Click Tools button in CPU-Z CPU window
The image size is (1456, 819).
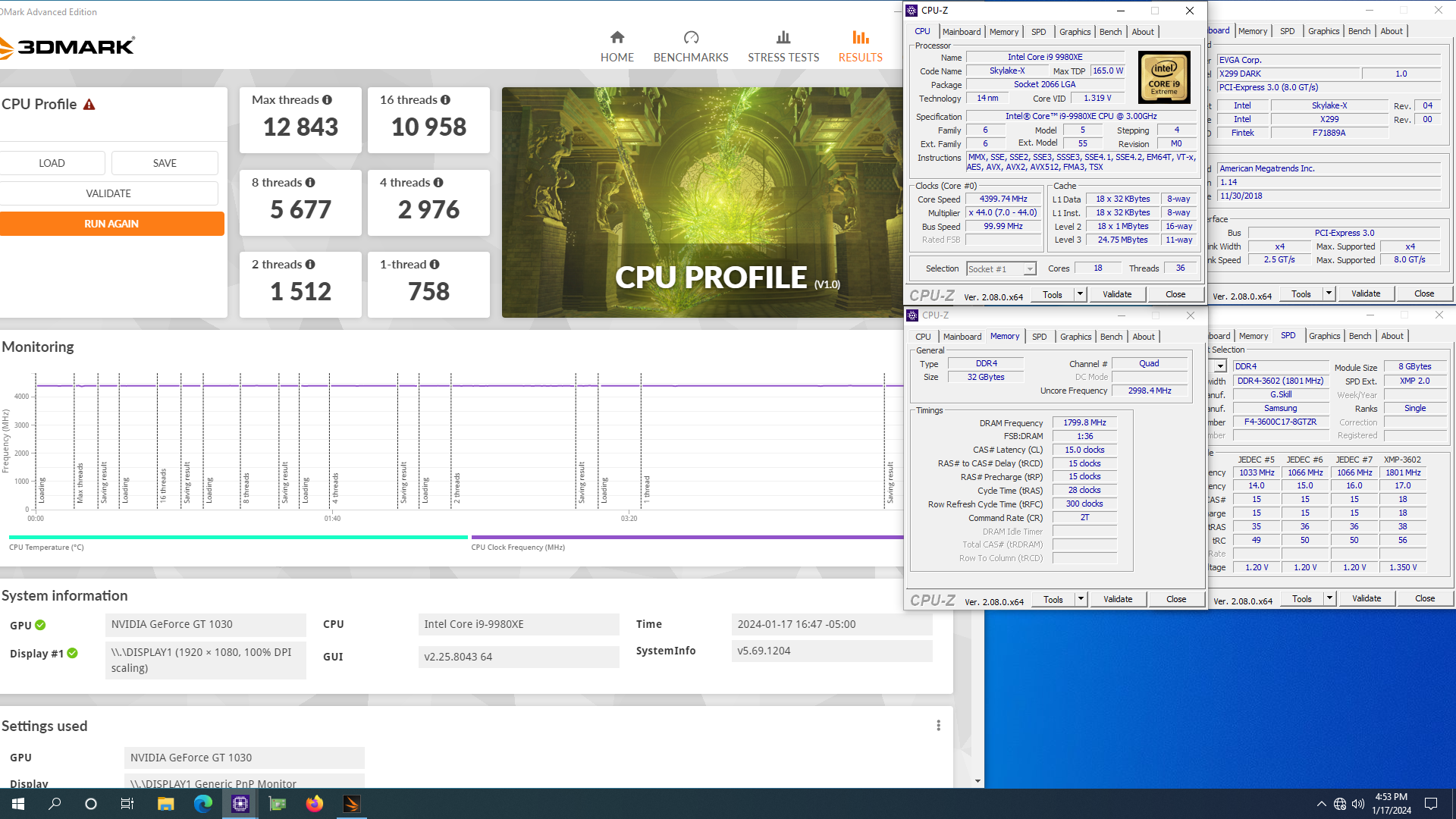1053,294
